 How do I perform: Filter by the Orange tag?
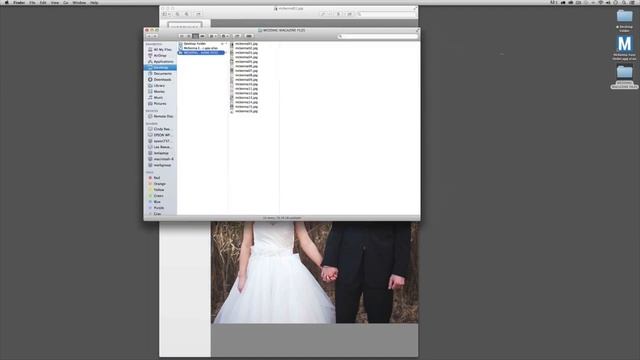pos(160,184)
